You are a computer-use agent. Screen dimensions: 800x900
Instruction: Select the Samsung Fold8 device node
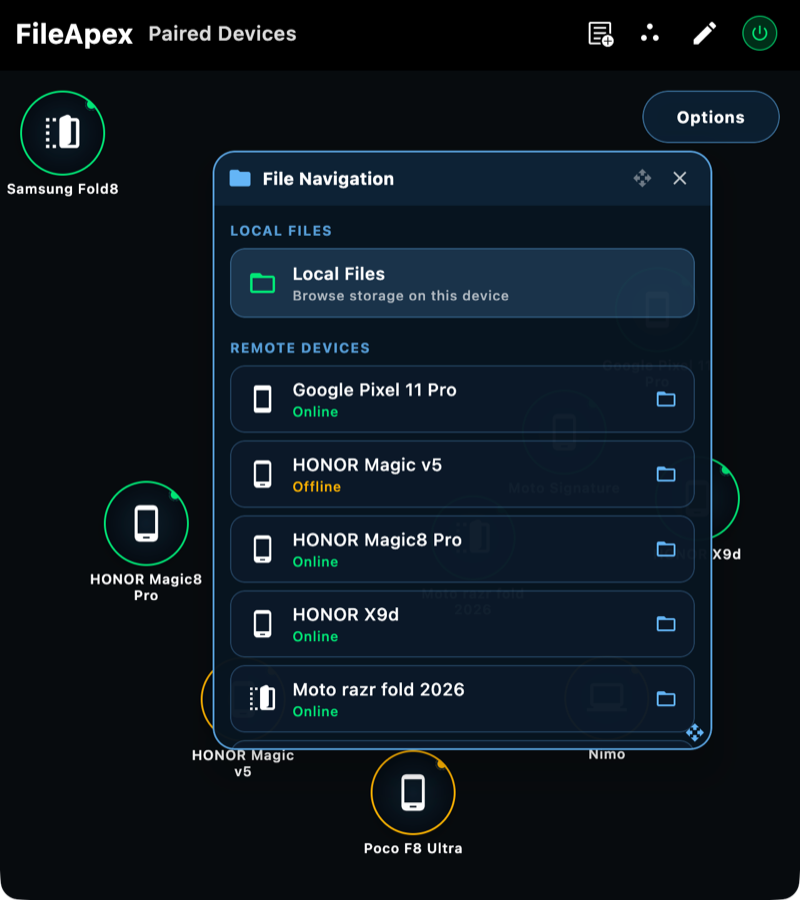(63, 133)
